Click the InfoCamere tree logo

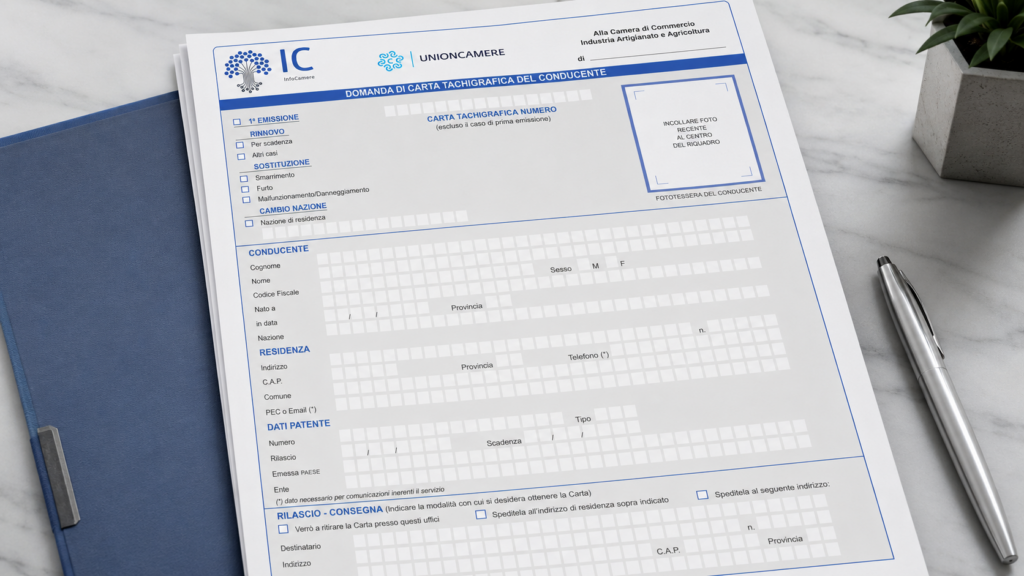[248, 71]
